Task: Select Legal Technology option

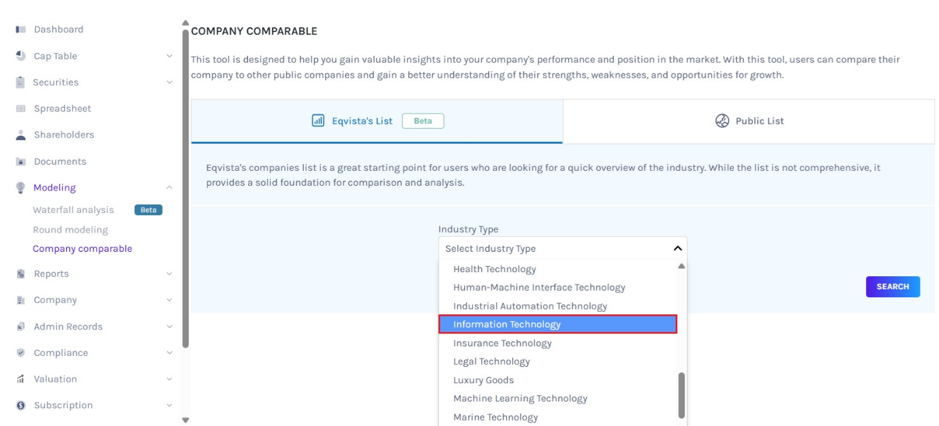Action: click(x=558, y=361)
